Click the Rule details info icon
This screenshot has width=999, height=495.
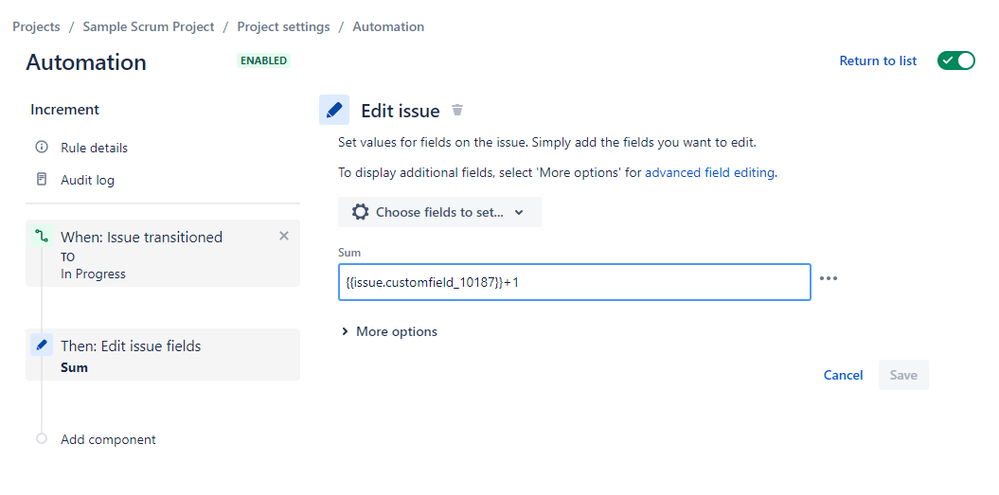click(x=41, y=147)
